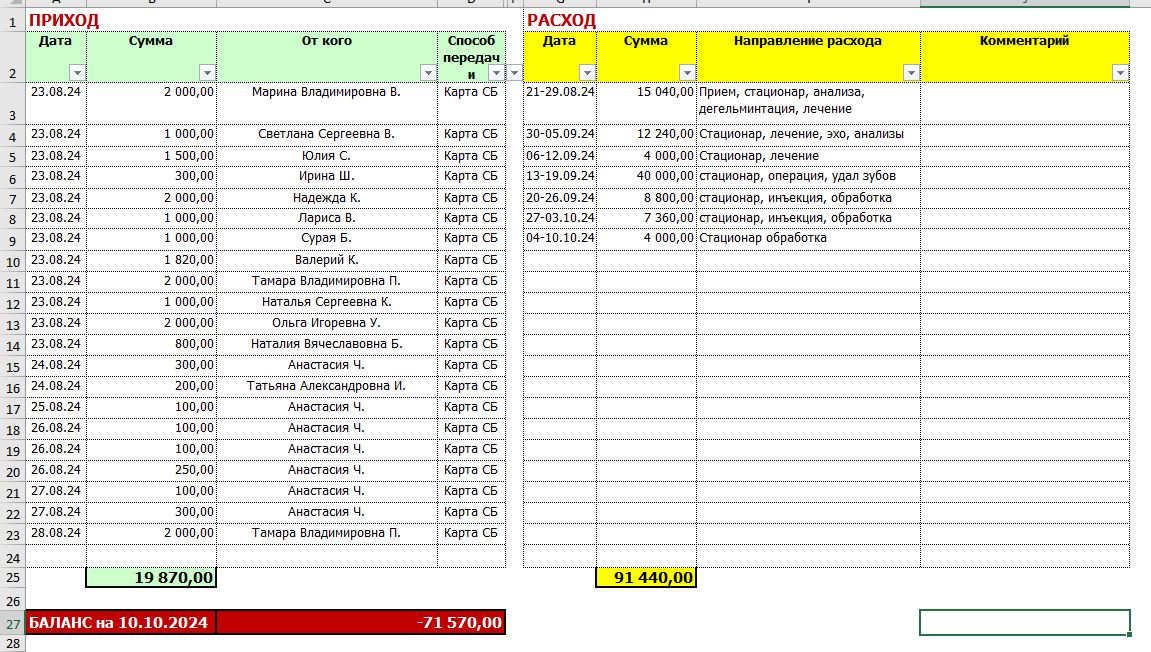Select the expense total cell 91 440,00

pyautogui.click(x=646, y=578)
